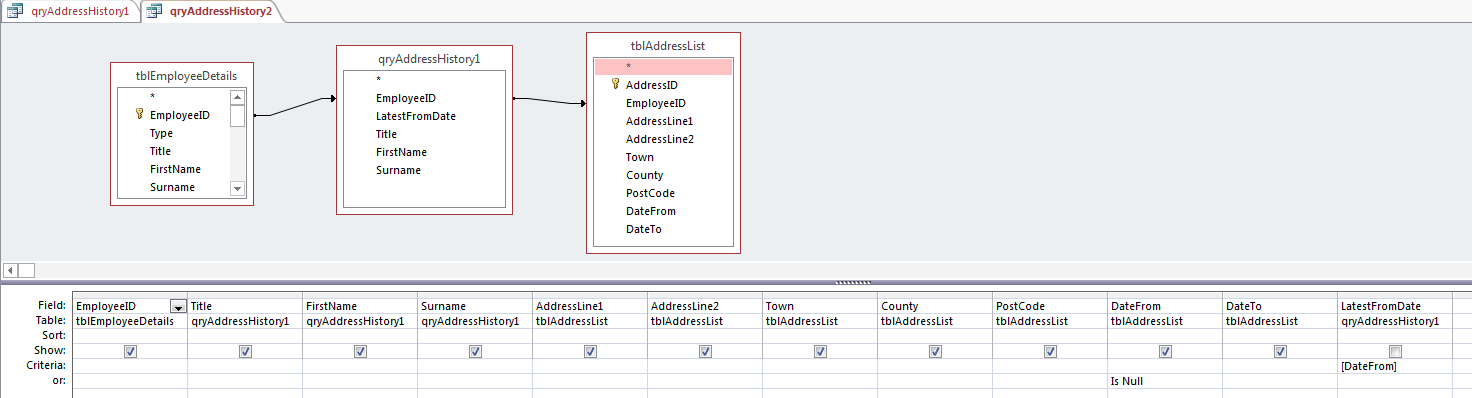
Task: Untick the Show checkbox for EmployeeID column
Action: (x=130, y=351)
